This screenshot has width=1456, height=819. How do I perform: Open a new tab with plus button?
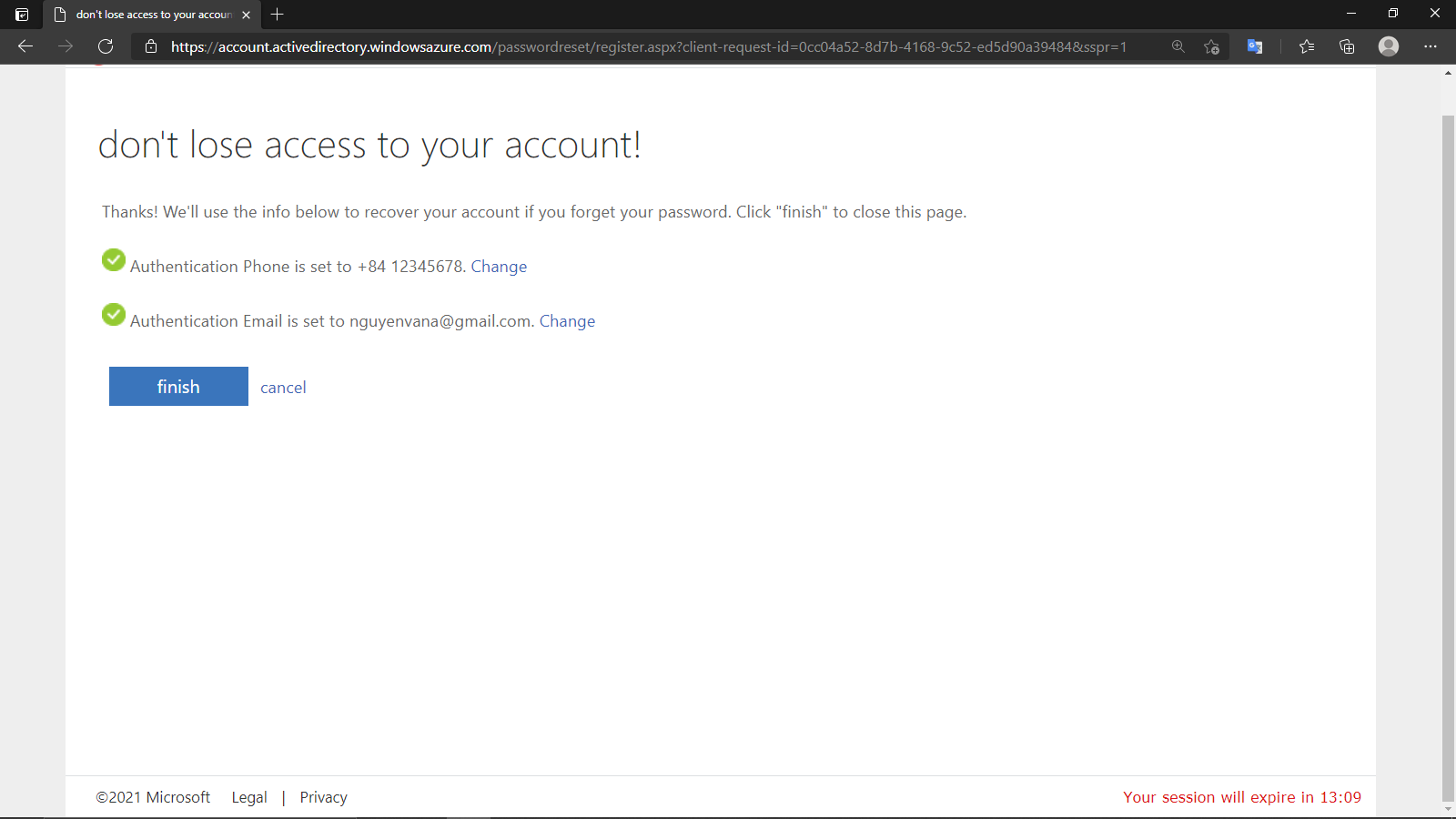click(x=278, y=15)
